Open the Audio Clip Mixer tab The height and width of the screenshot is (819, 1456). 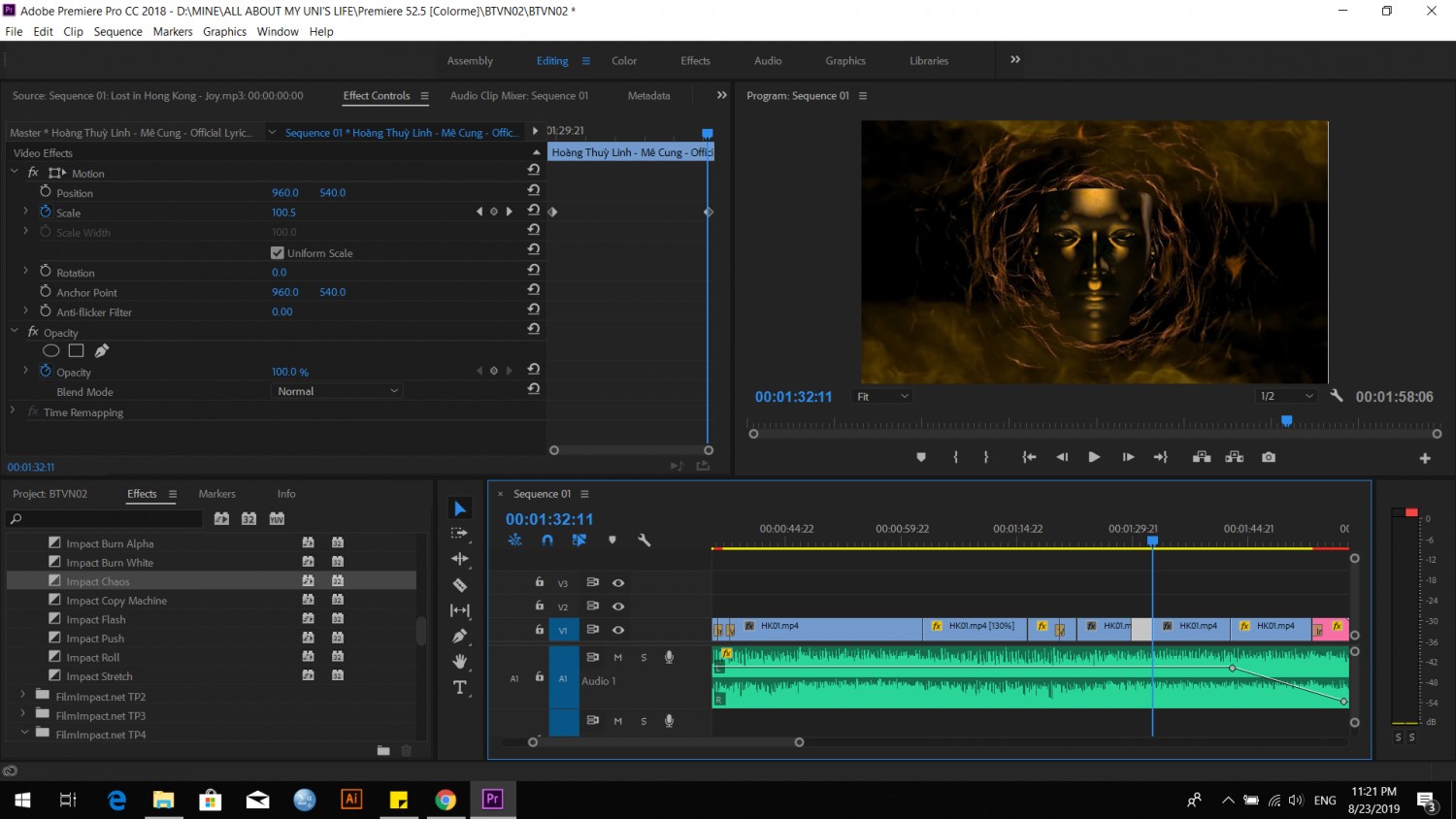[x=519, y=96]
